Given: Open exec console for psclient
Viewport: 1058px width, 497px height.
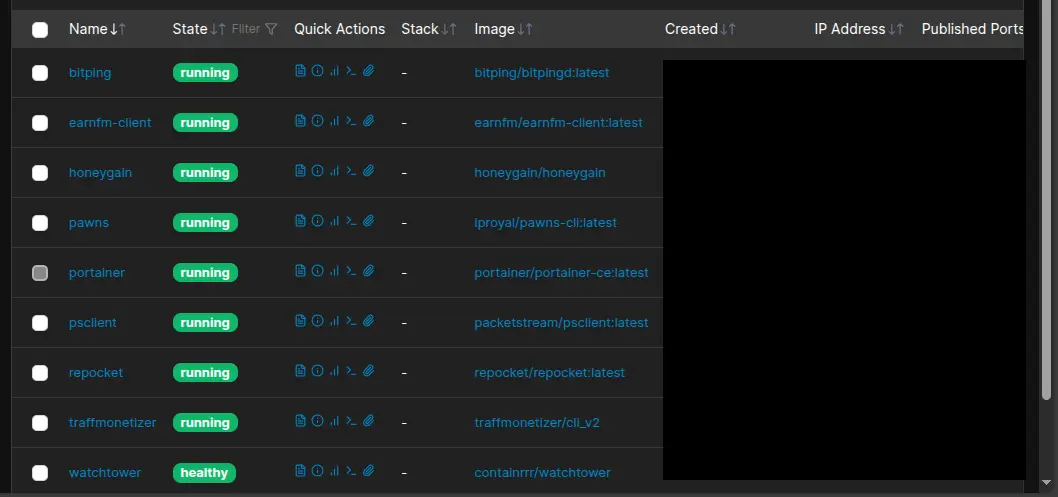Looking at the screenshot, I should tap(351, 320).
